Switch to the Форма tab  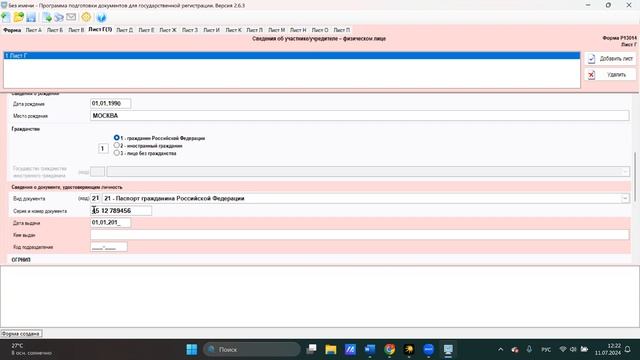coord(12,30)
